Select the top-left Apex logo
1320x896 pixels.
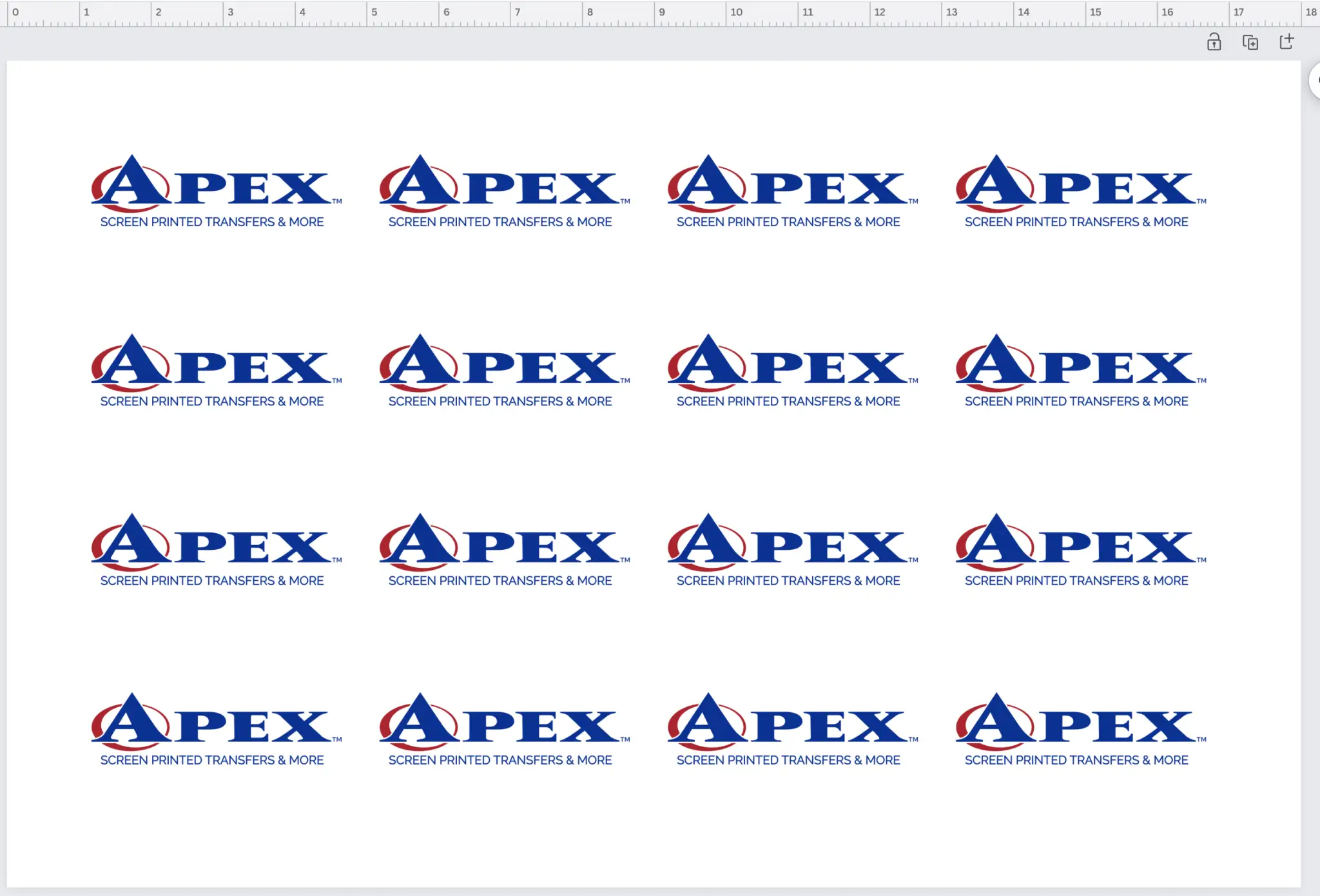[x=216, y=191]
